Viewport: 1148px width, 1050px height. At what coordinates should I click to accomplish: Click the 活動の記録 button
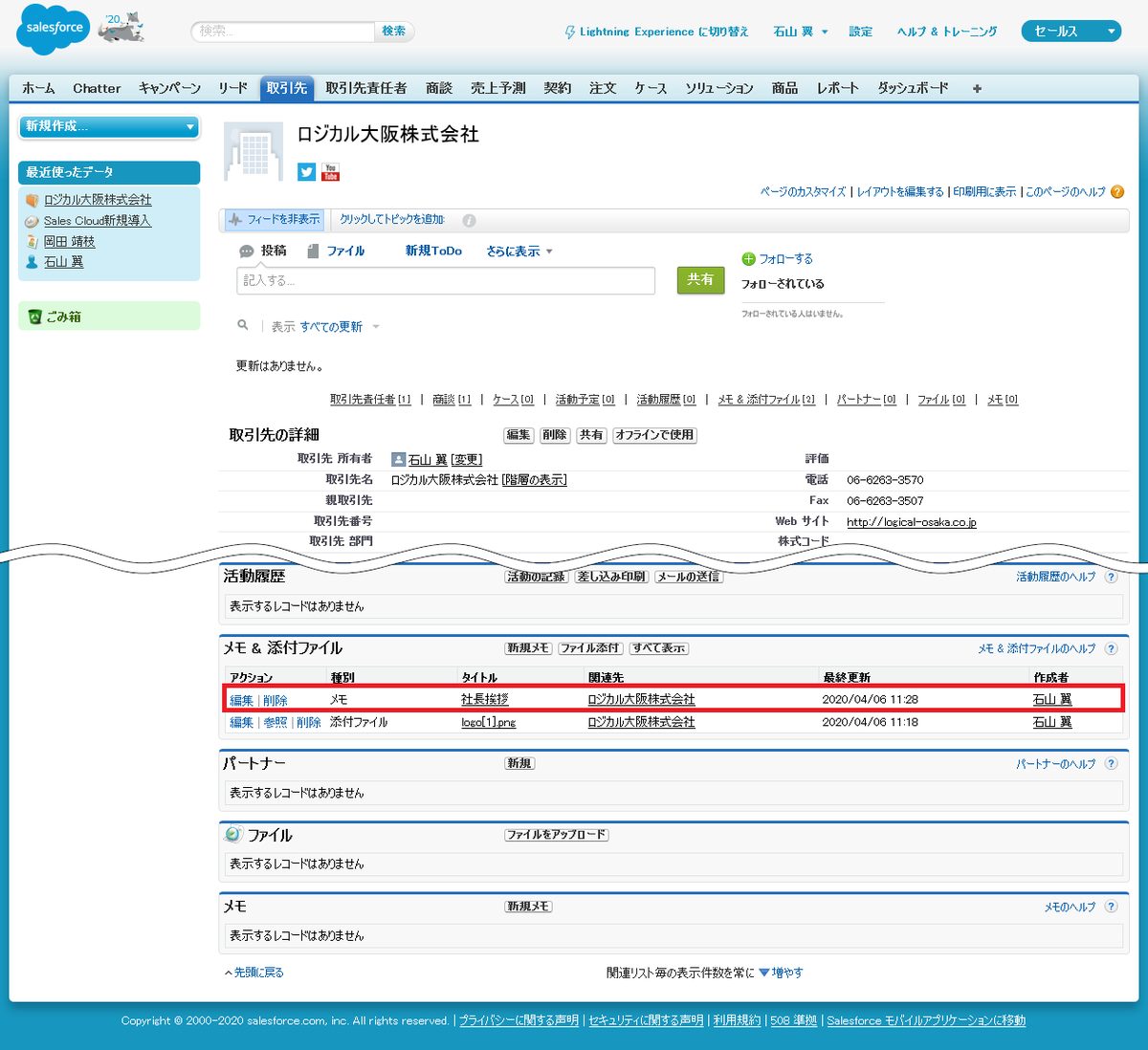537,577
